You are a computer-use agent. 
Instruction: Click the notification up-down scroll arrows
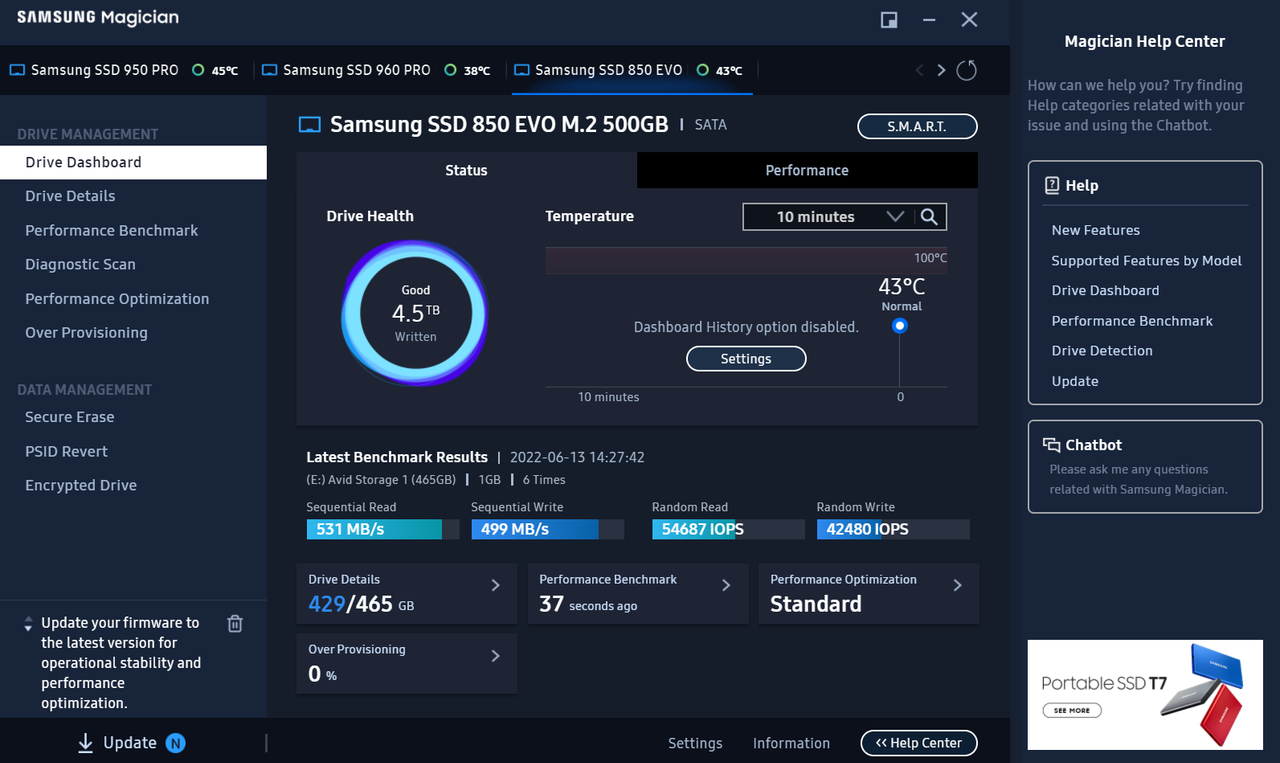pyautogui.click(x=28, y=624)
